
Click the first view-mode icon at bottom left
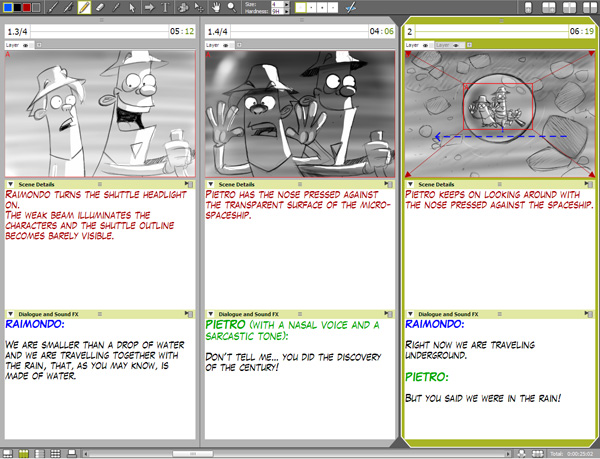pyautogui.click(x=7, y=454)
